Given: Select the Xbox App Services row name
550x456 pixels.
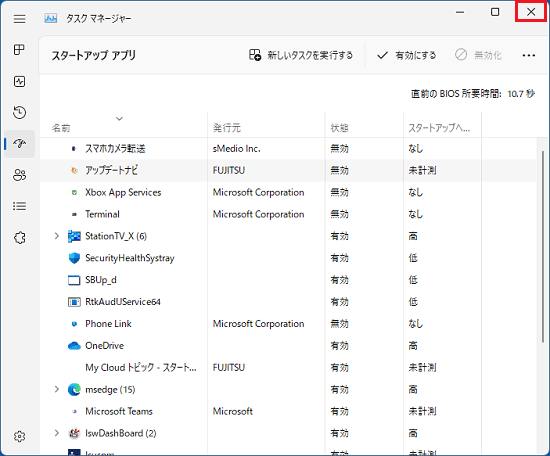Looking at the screenshot, I should point(123,193).
